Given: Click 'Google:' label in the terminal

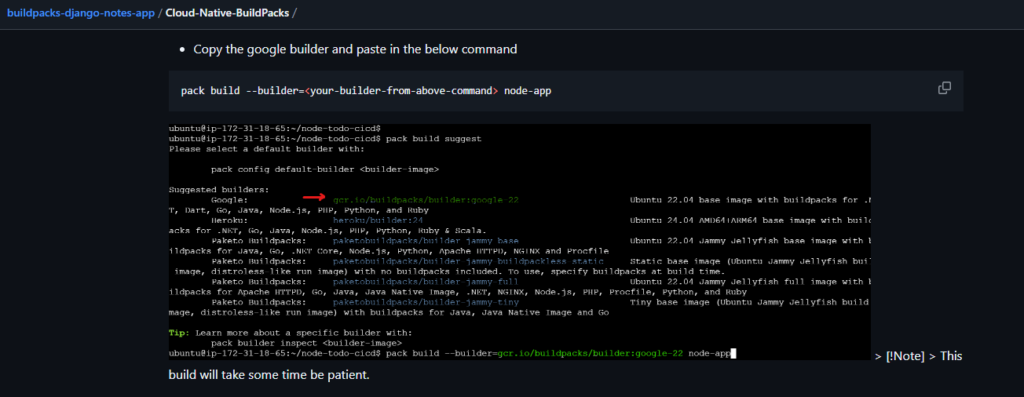Looking at the screenshot, I should point(229,199).
